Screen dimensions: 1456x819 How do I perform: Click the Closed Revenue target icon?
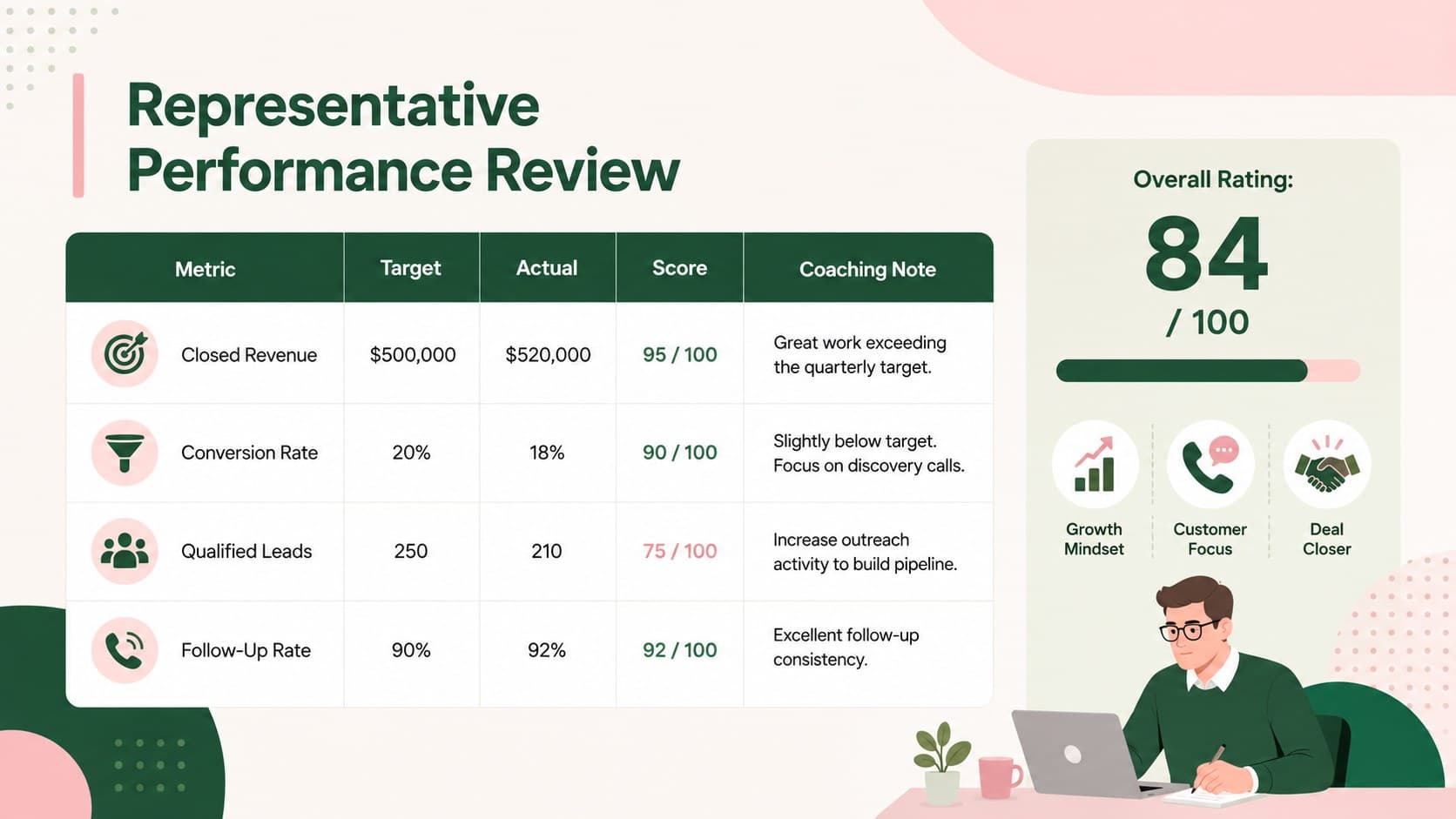[x=125, y=353]
